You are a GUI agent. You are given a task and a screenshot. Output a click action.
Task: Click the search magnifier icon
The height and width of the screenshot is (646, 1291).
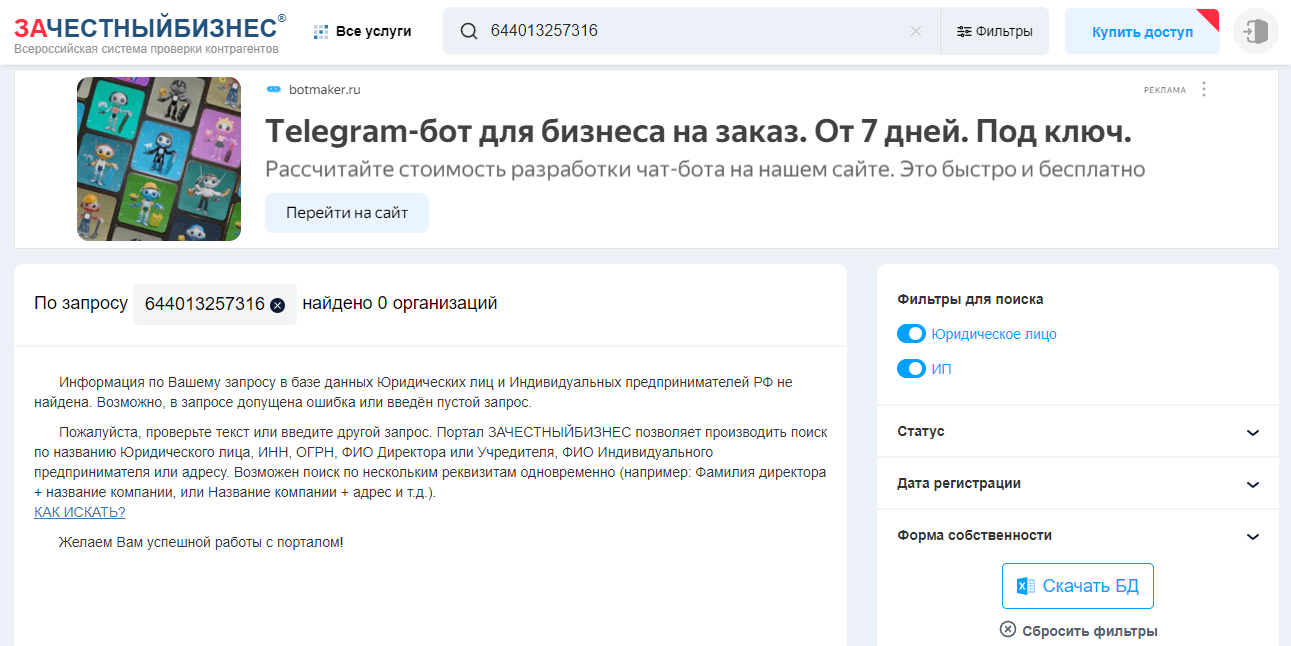pyautogui.click(x=468, y=31)
